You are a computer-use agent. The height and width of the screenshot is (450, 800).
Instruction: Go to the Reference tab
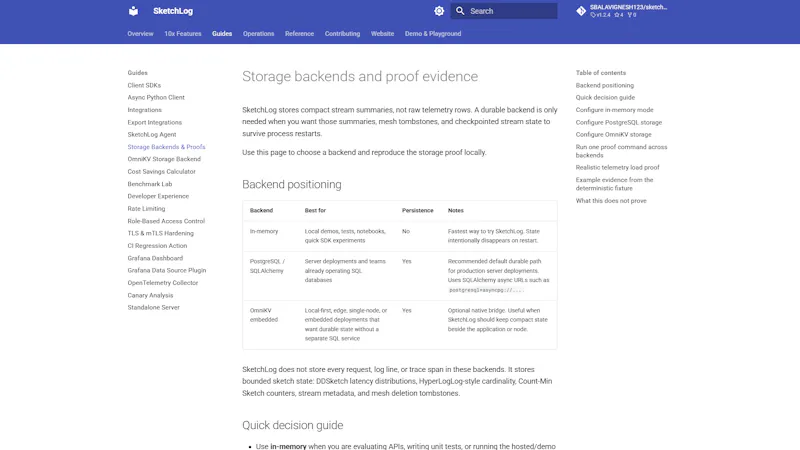click(x=299, y=34)
